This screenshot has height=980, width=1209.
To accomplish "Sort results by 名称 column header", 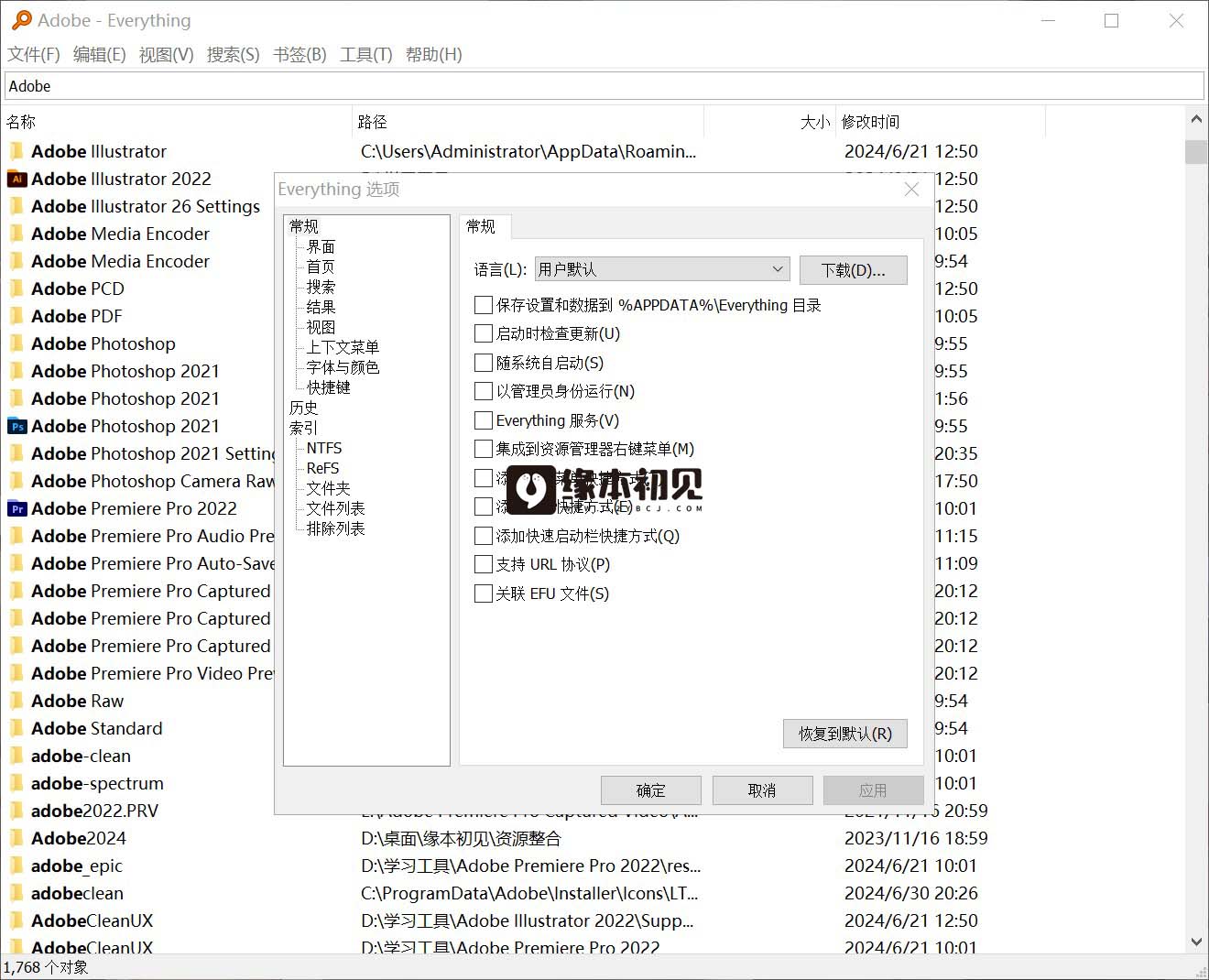I will (177, 122).
